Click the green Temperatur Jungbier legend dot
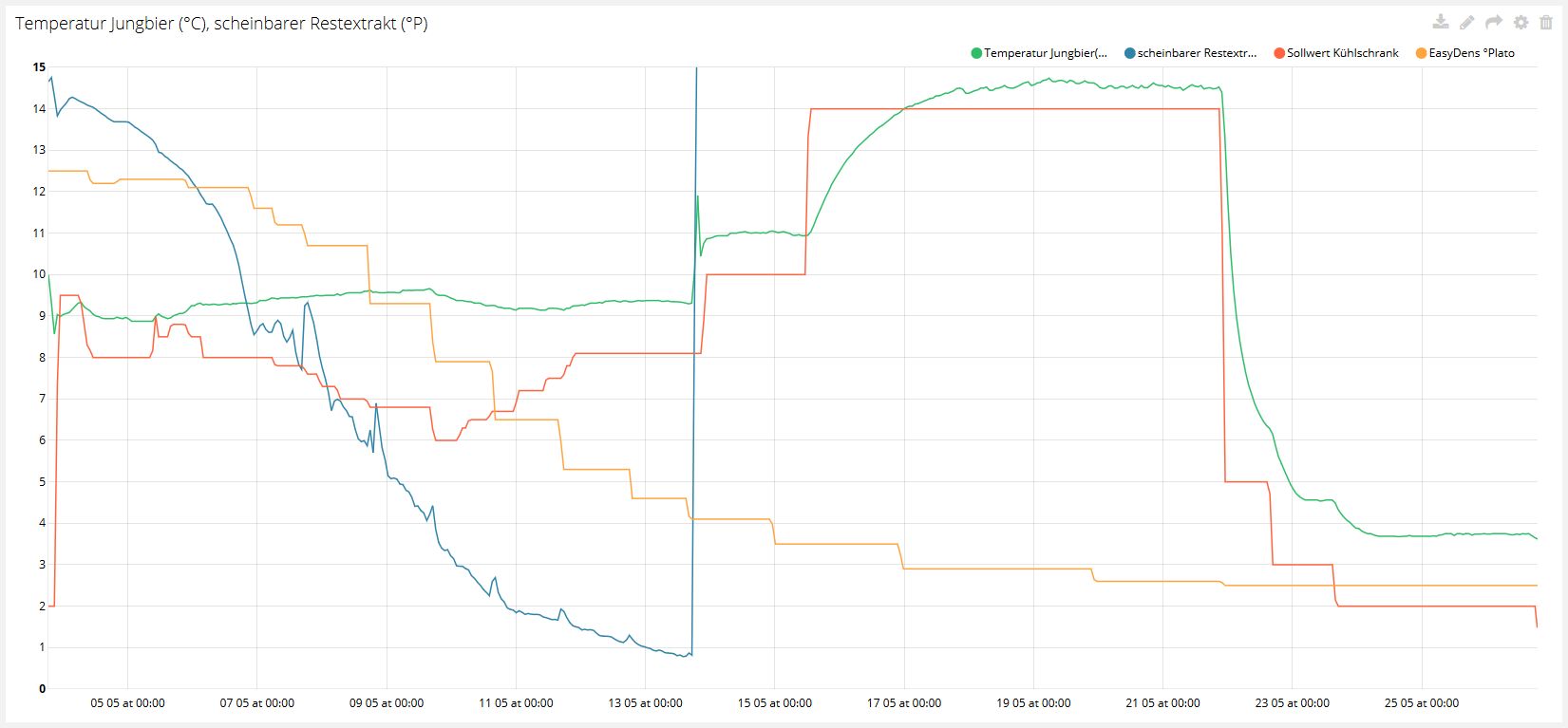 coord(976,53)
